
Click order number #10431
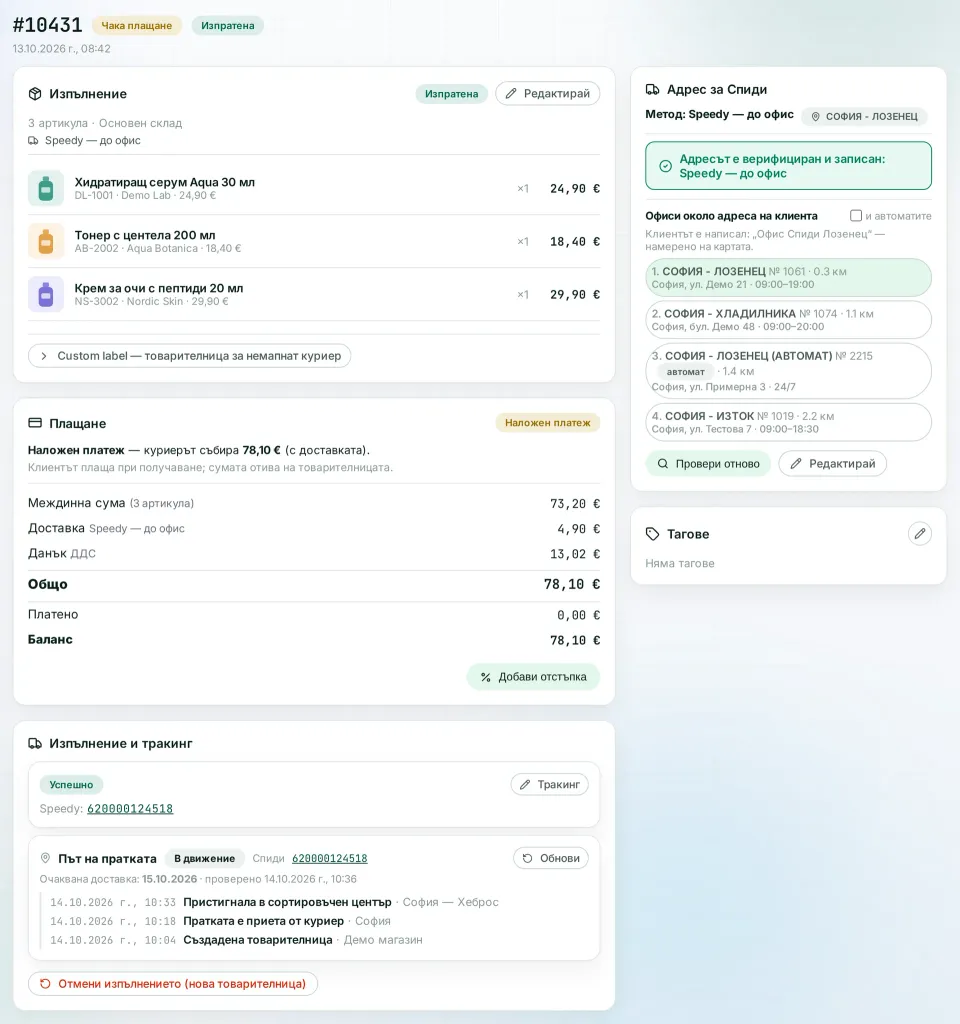48,25
